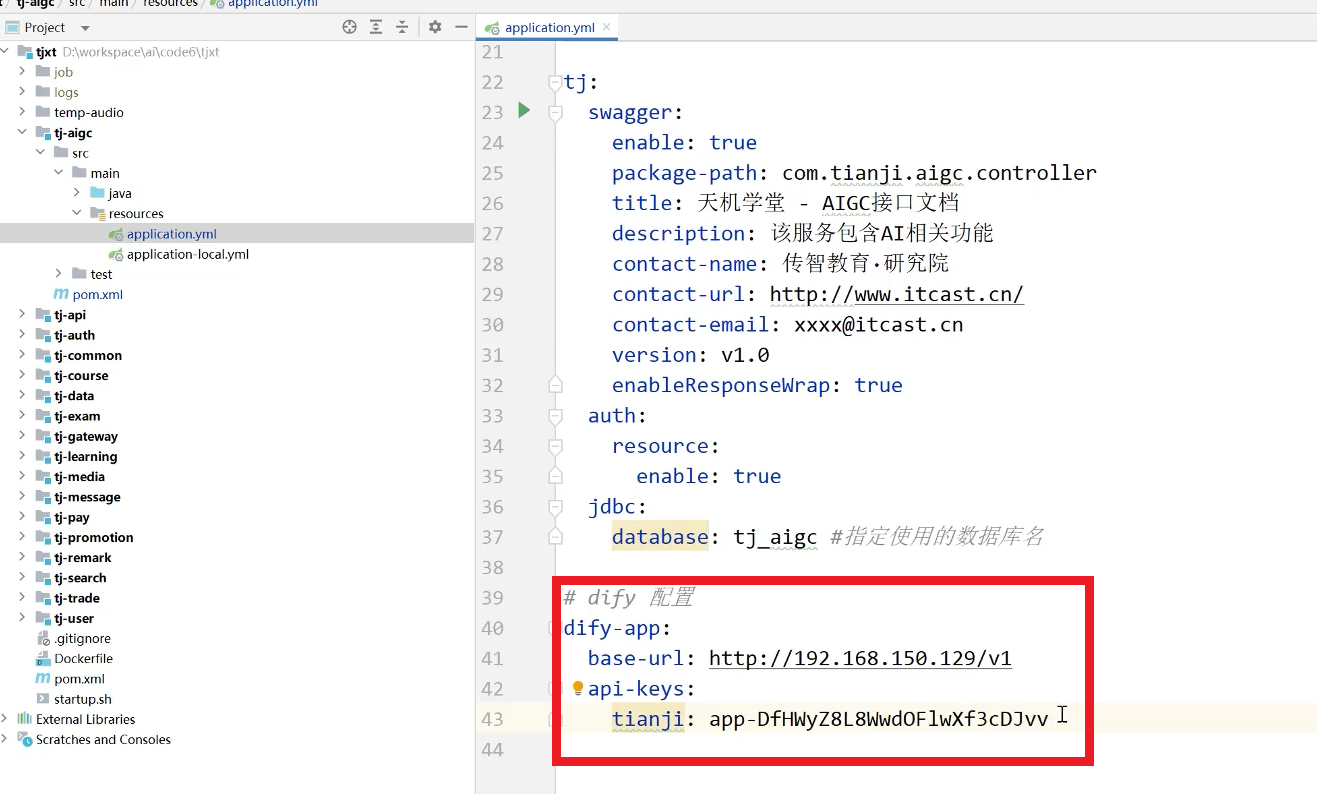Select the tj-learning module

click(86, 457)
